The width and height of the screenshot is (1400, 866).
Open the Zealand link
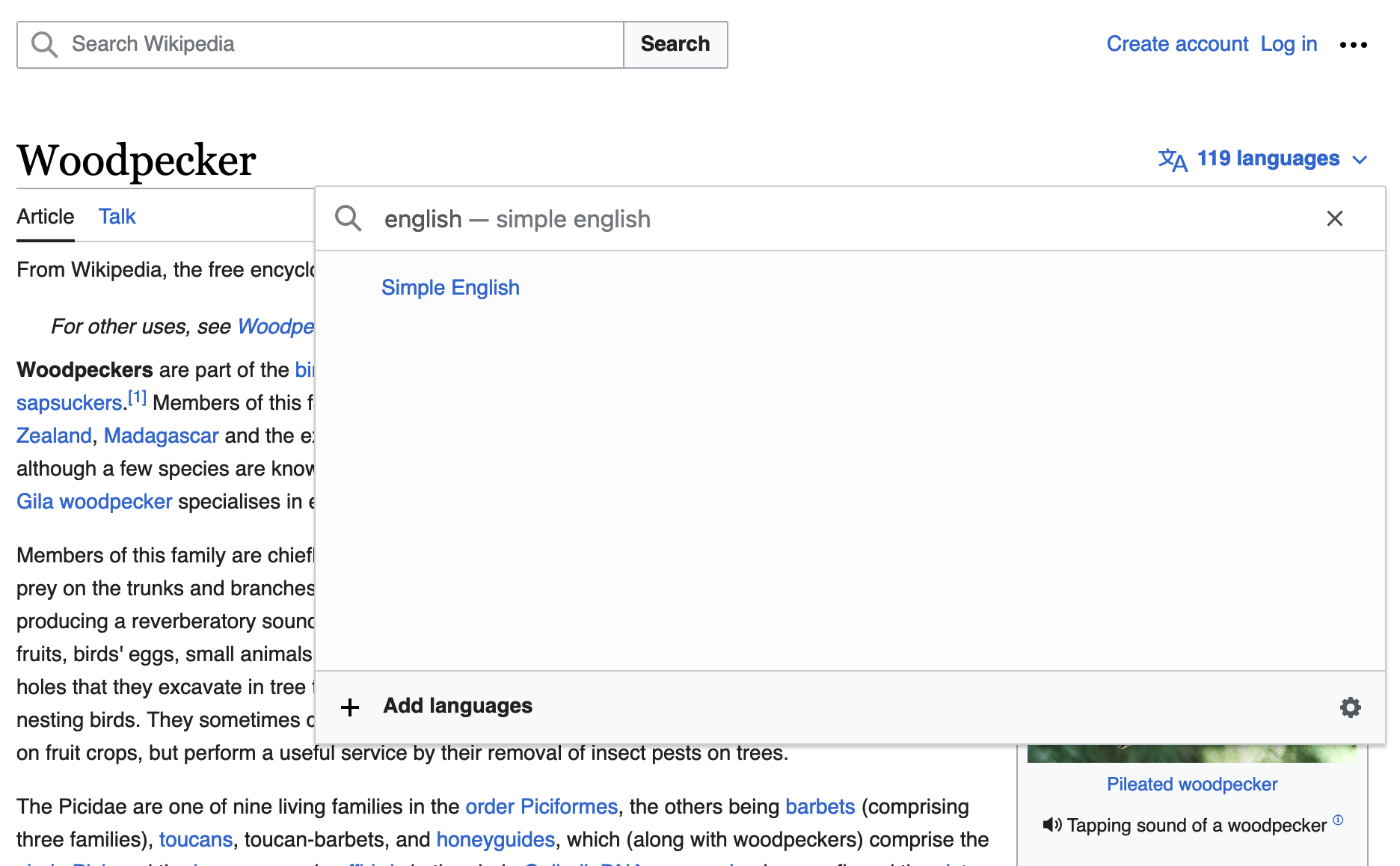click(x=54, y=435)
